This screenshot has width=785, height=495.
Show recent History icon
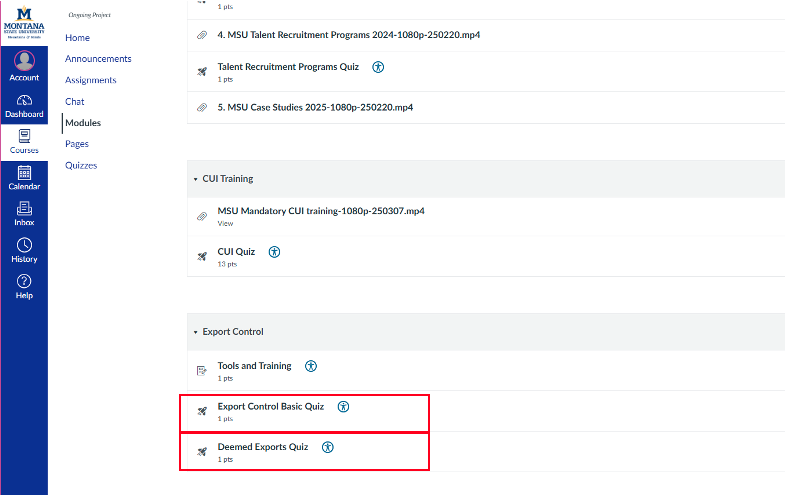click(24, 245)
